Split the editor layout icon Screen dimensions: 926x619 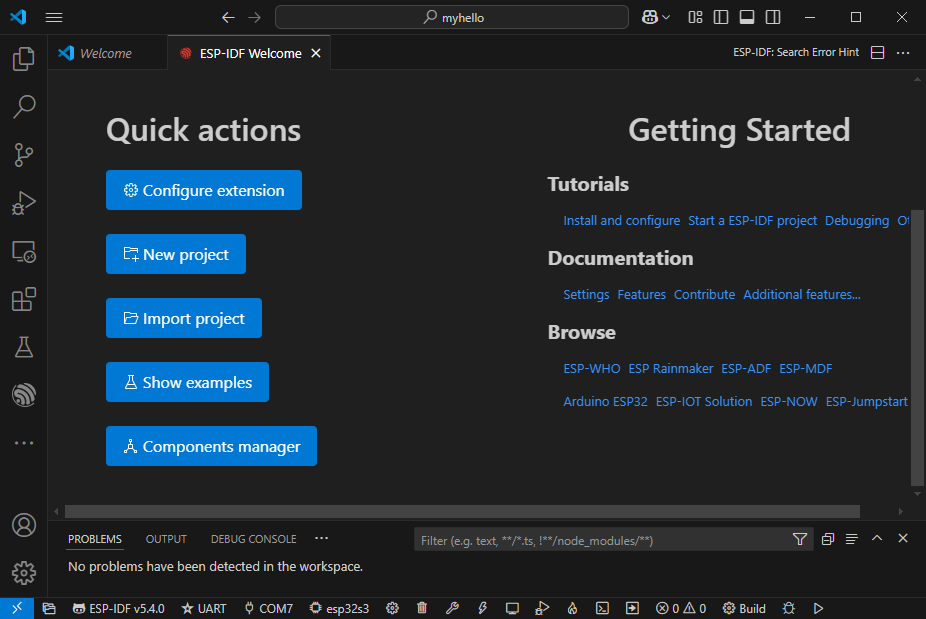[x=878, y=53]
